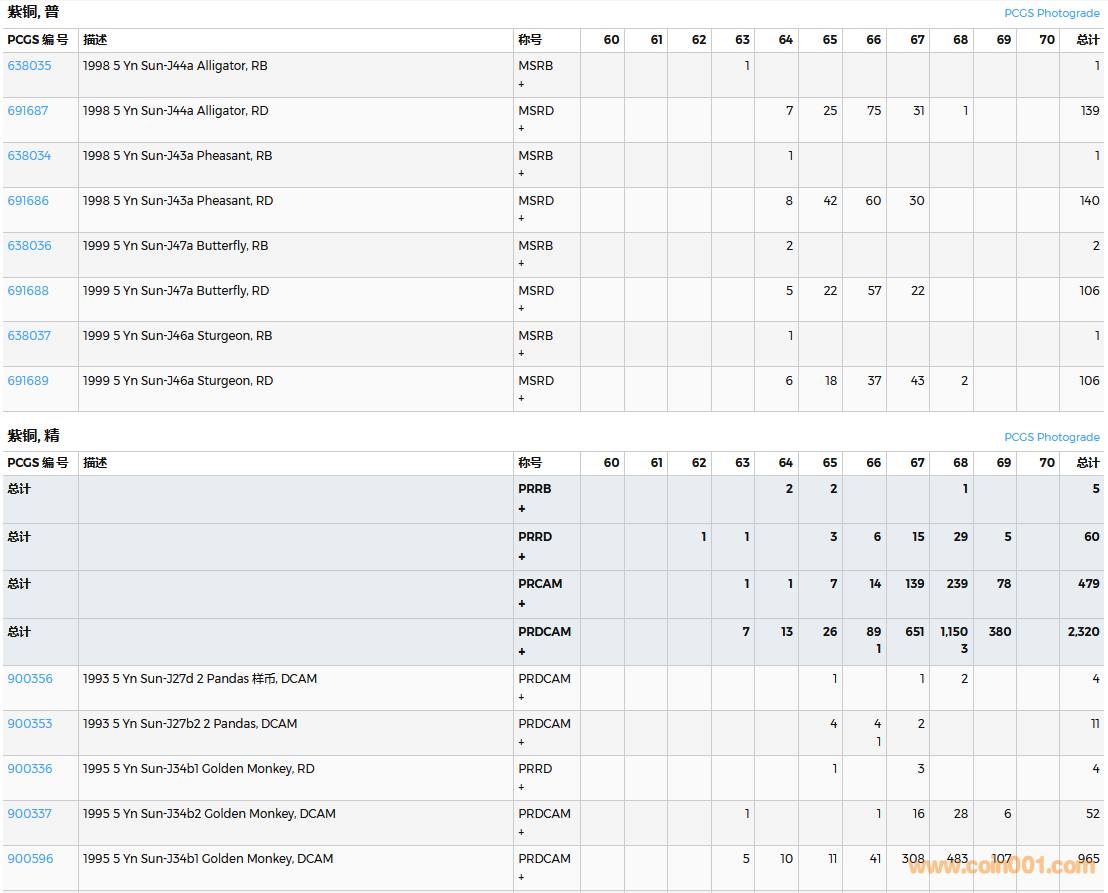Open PCGS number 900596 link
The image size is (1108, 893).
[30, 859]
